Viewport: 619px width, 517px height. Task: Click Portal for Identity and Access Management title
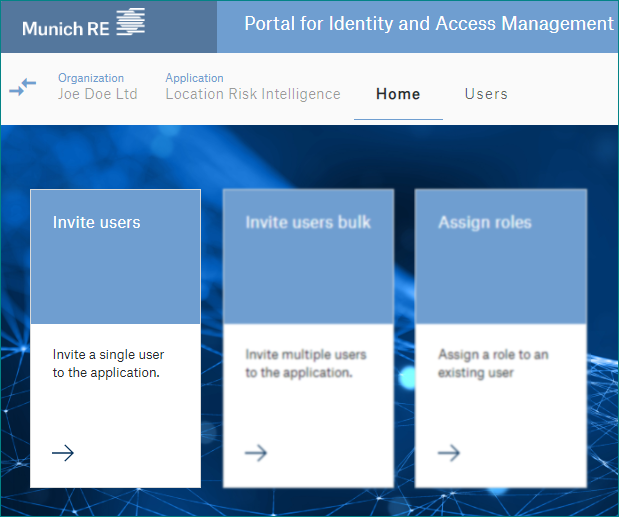pyautogui.click(x=429, y=23)
